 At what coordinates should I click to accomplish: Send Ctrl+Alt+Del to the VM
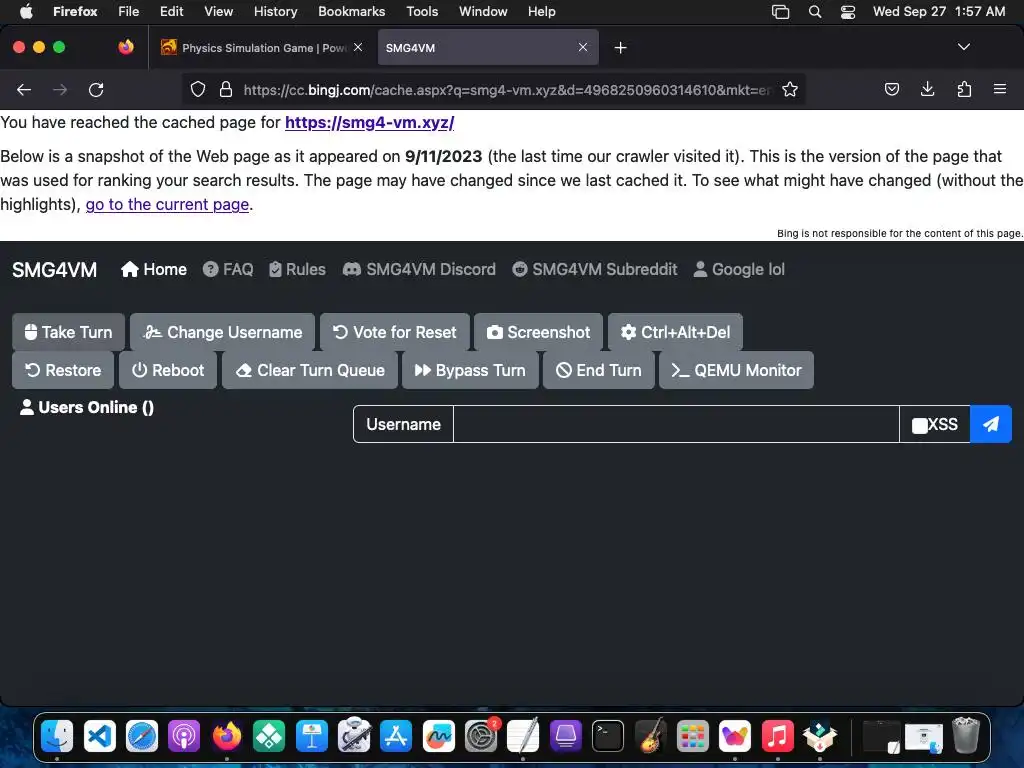pos(675,332)
